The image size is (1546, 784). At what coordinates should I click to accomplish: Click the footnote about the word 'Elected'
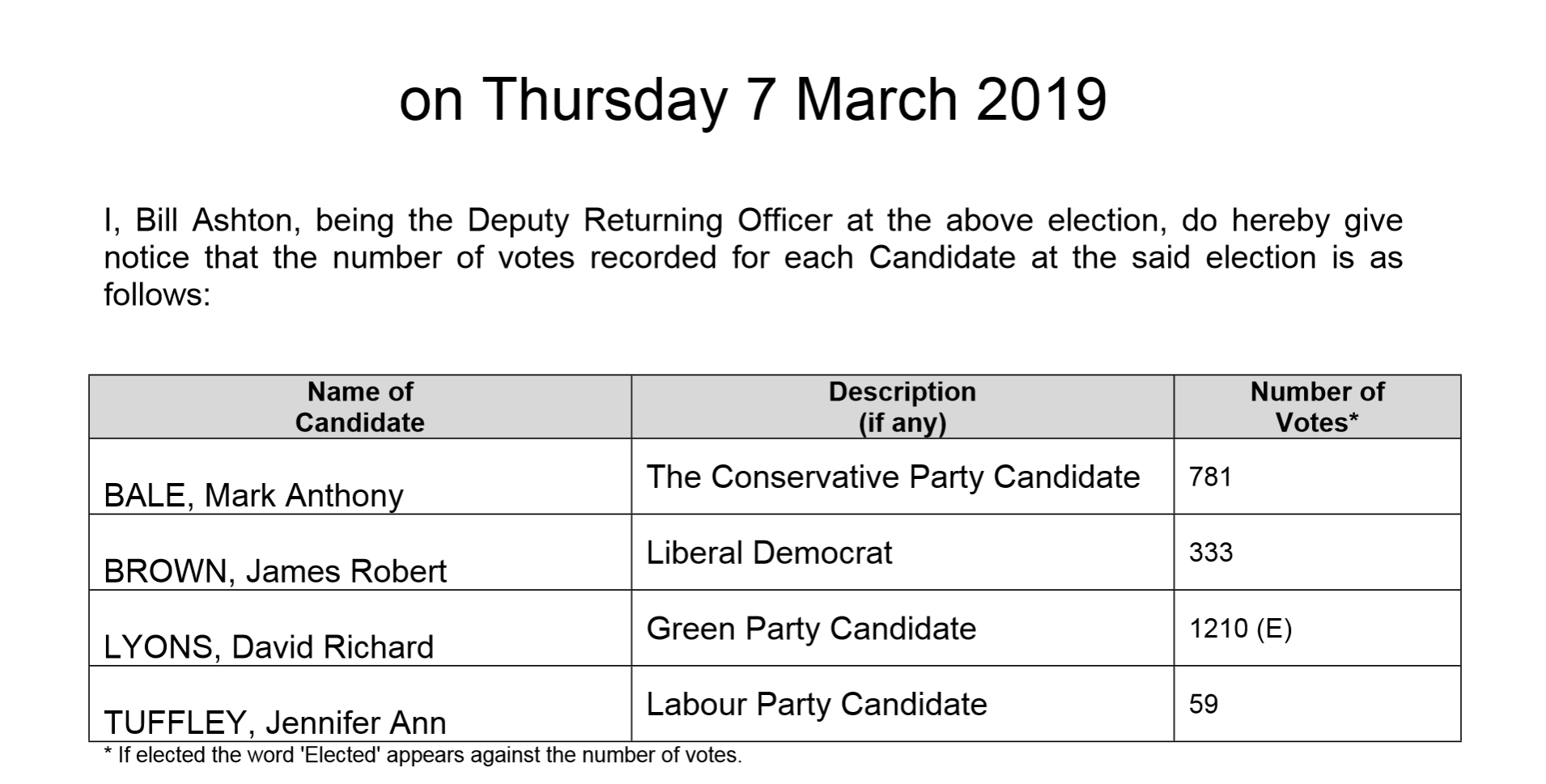[423, 756]
